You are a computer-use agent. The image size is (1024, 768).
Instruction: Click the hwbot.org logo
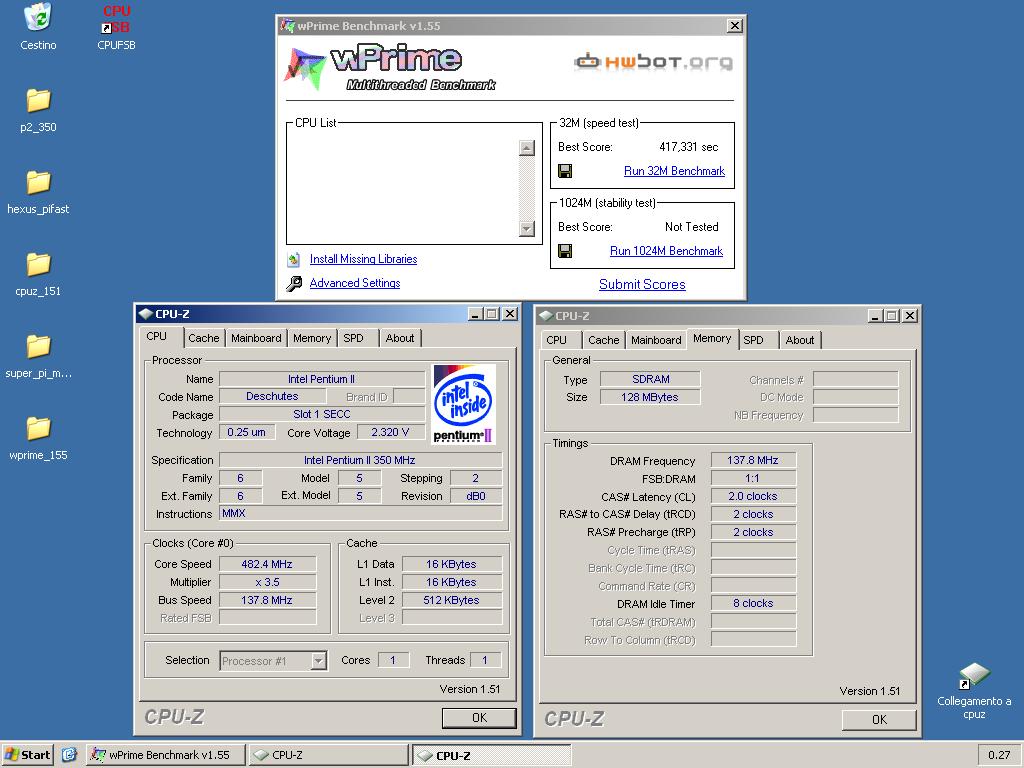pos(653,61)
